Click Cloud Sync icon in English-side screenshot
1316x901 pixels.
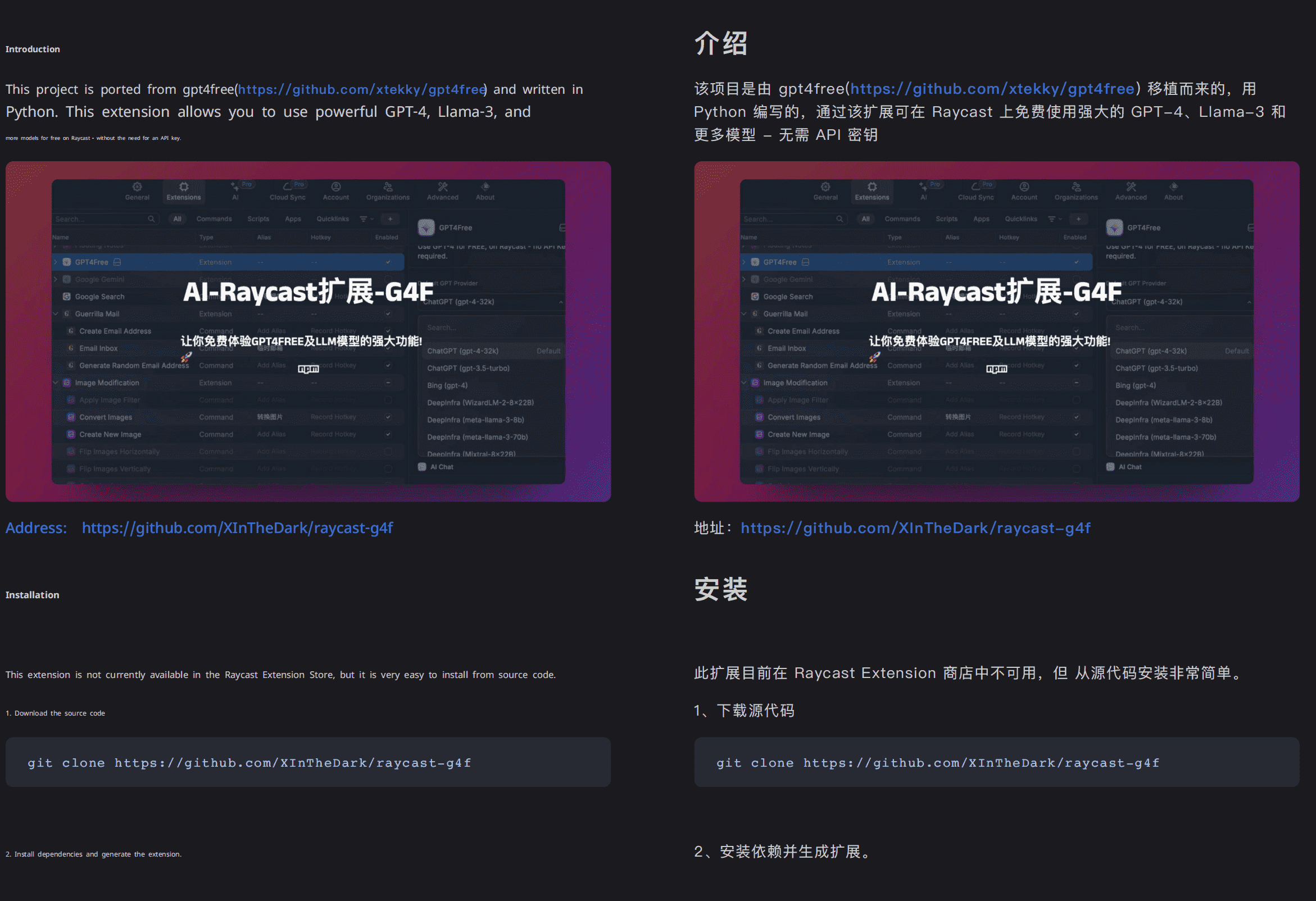coord(287,186)
